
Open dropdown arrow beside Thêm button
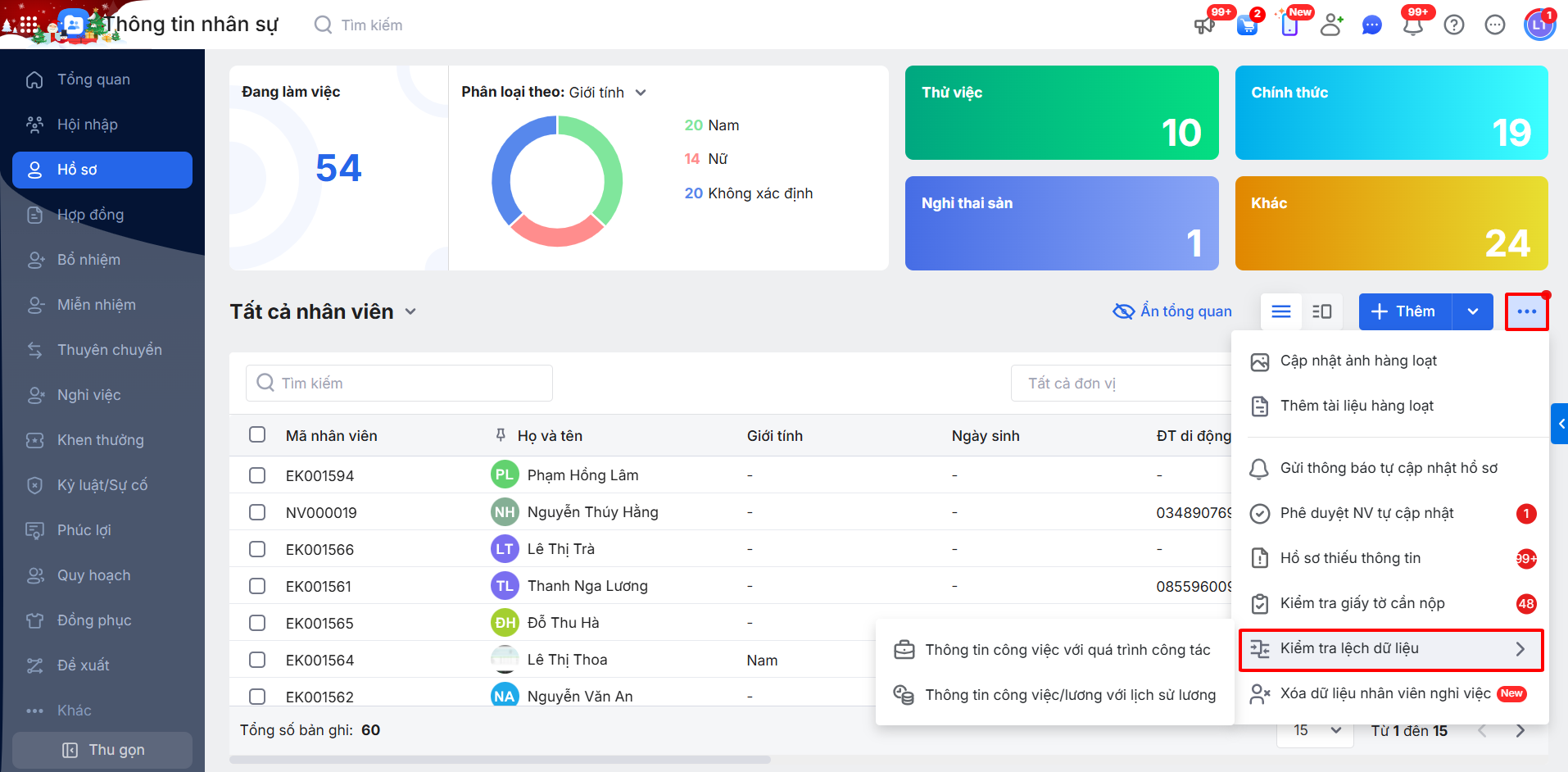tap(1472, 311)
